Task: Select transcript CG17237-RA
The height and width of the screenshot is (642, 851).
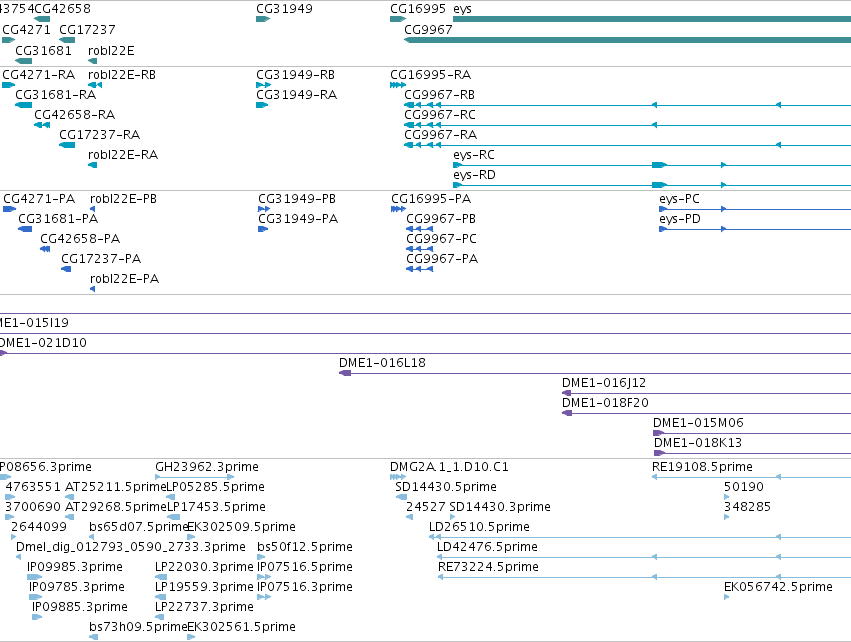Action: tap(99, 135)
